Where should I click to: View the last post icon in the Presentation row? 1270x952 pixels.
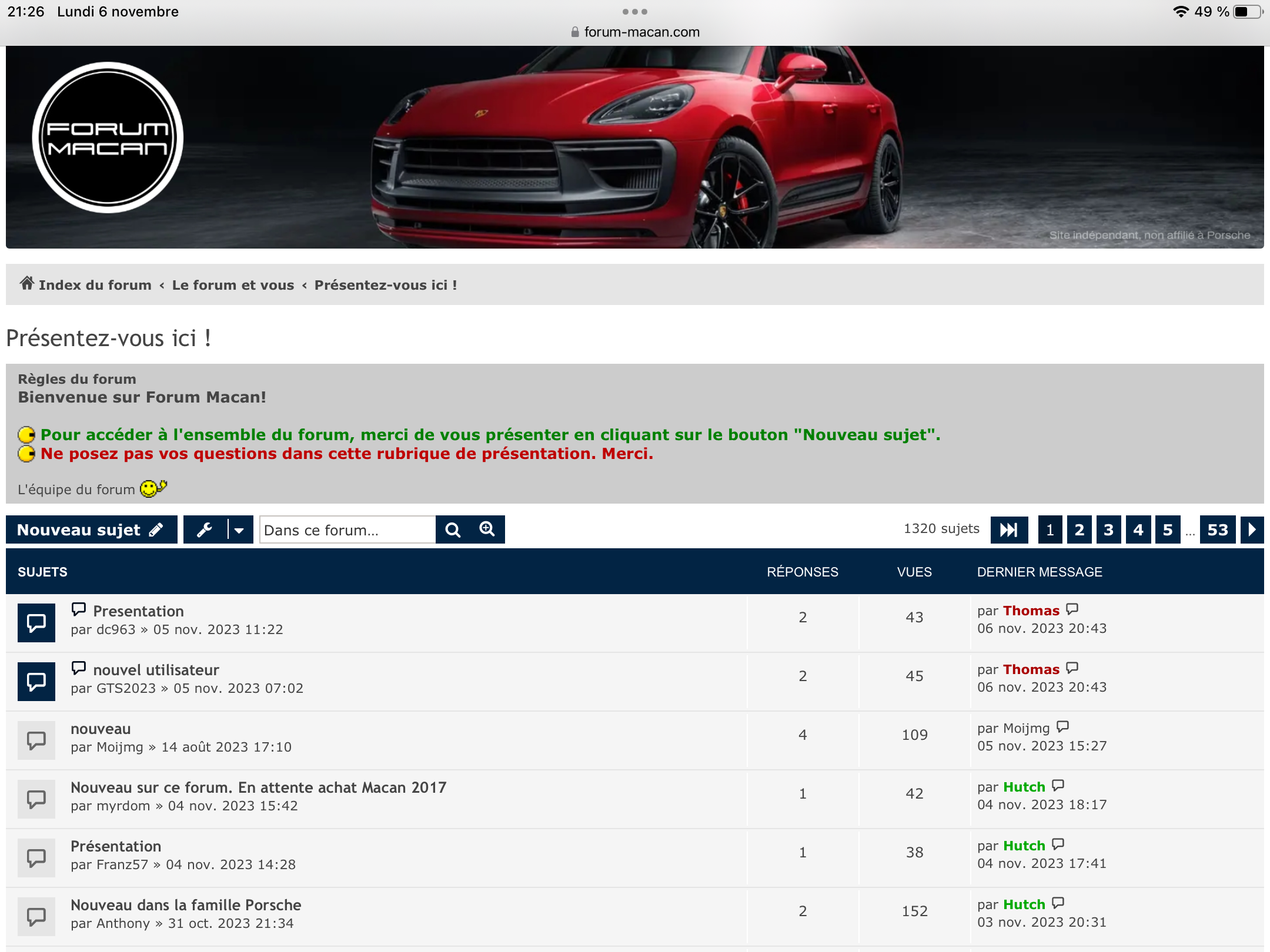(1072, 609)
